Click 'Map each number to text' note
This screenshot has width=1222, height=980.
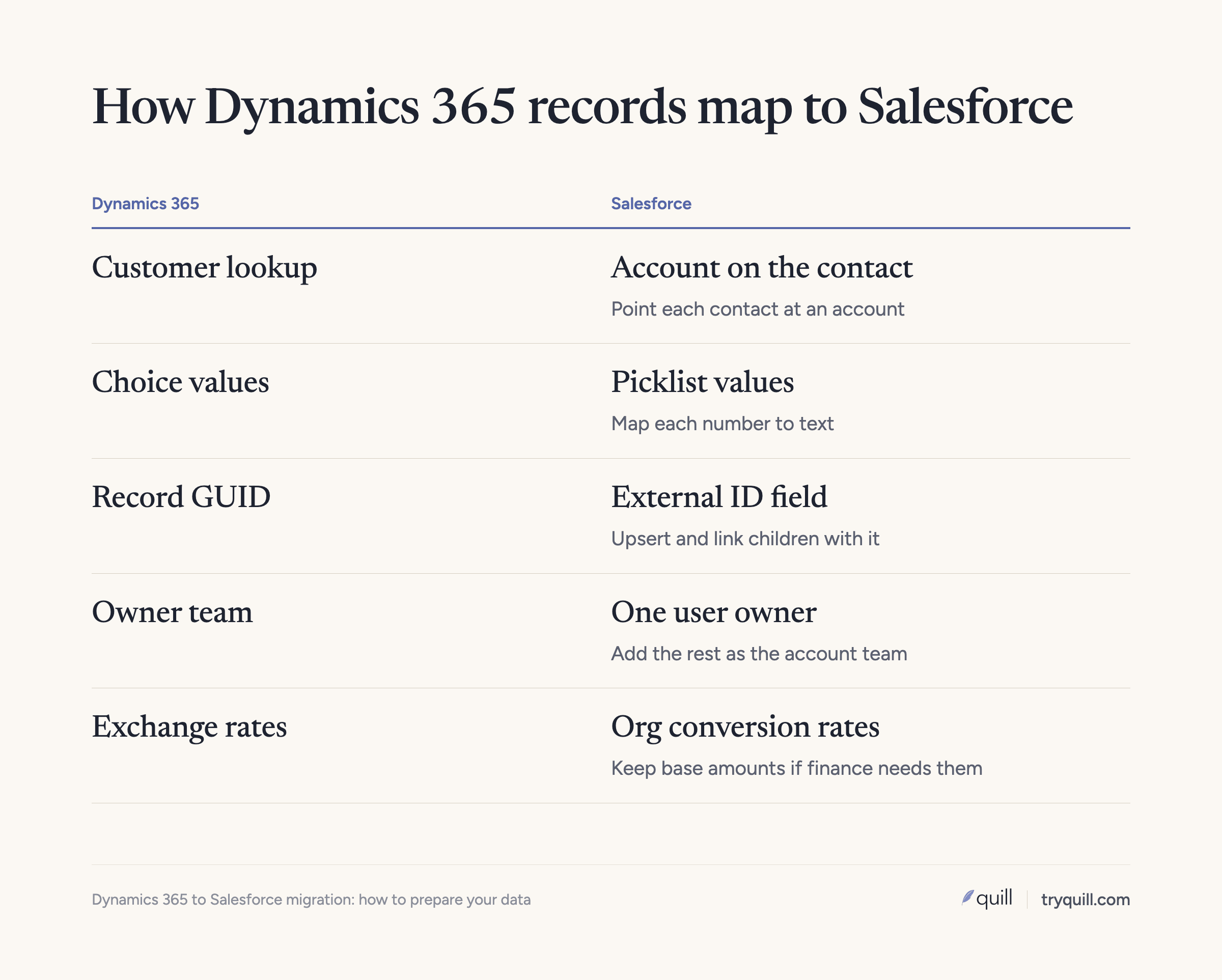[722, 424]
